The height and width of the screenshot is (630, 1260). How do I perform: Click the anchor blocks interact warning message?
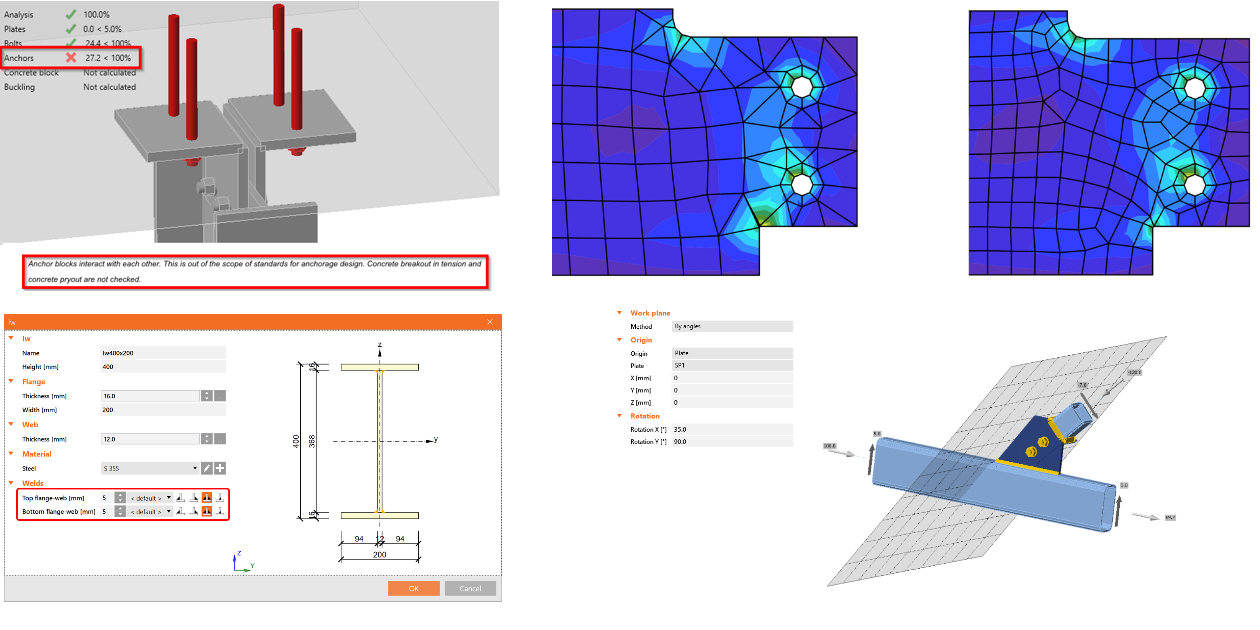(255, 271)
